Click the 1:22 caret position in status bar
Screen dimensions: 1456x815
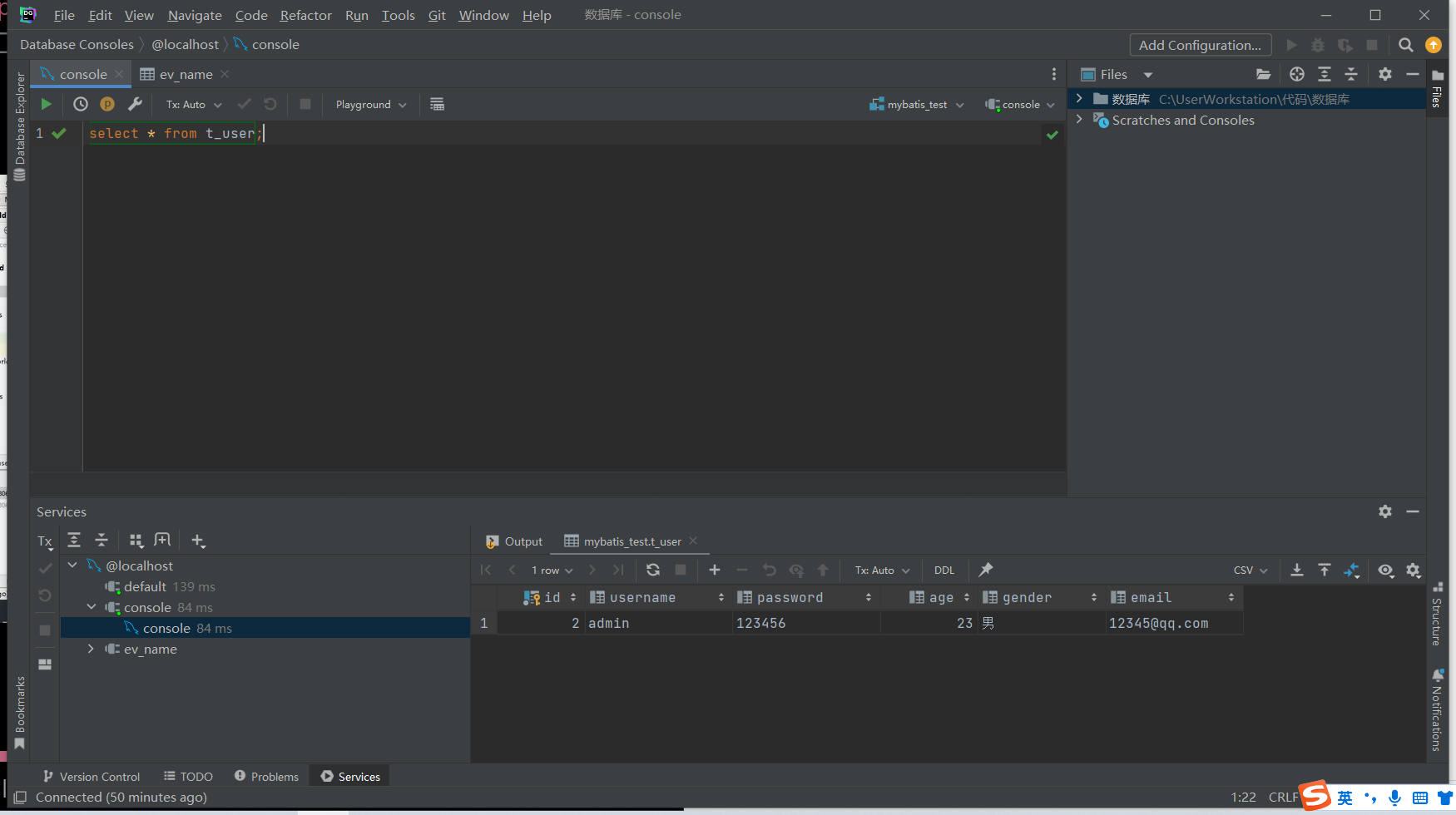[1243, 797]
